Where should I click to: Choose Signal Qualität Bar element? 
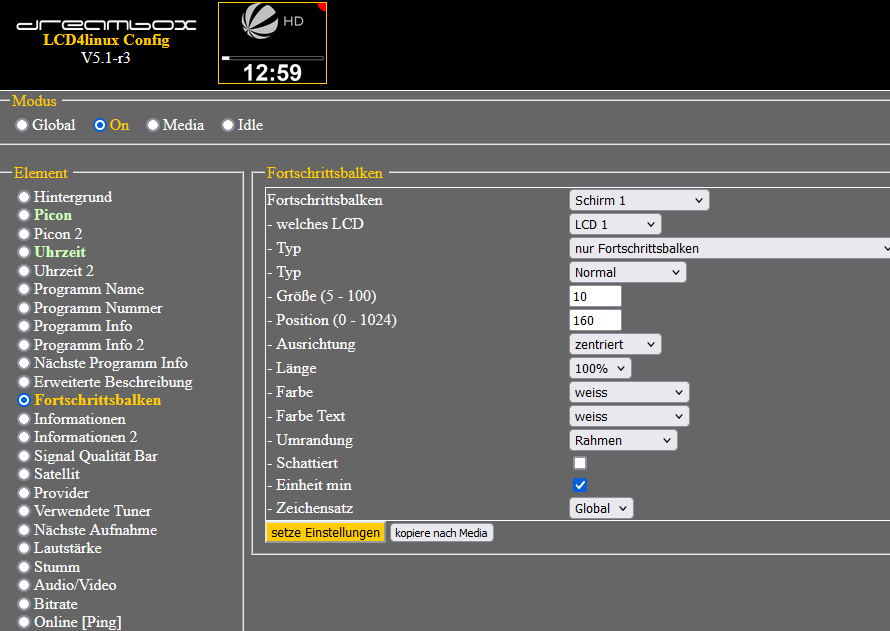(x=24, y=456)
